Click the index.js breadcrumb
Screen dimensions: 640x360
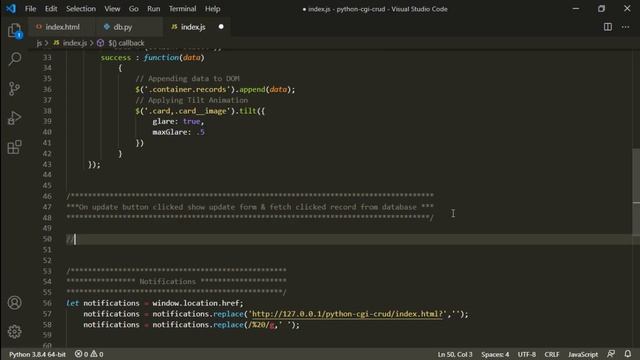pos(75,43)
